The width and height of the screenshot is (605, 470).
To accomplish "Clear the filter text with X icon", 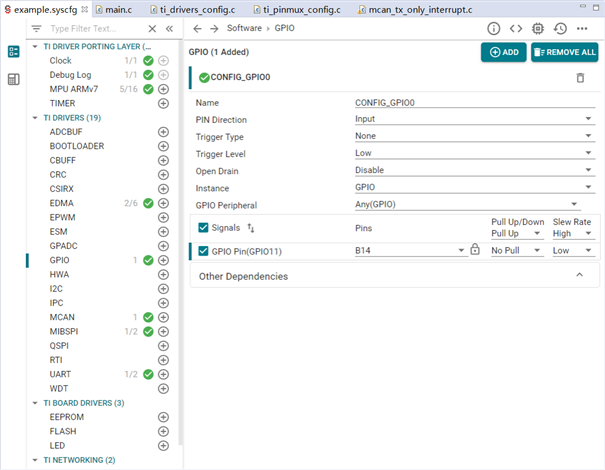I will (x=152, y=29).
